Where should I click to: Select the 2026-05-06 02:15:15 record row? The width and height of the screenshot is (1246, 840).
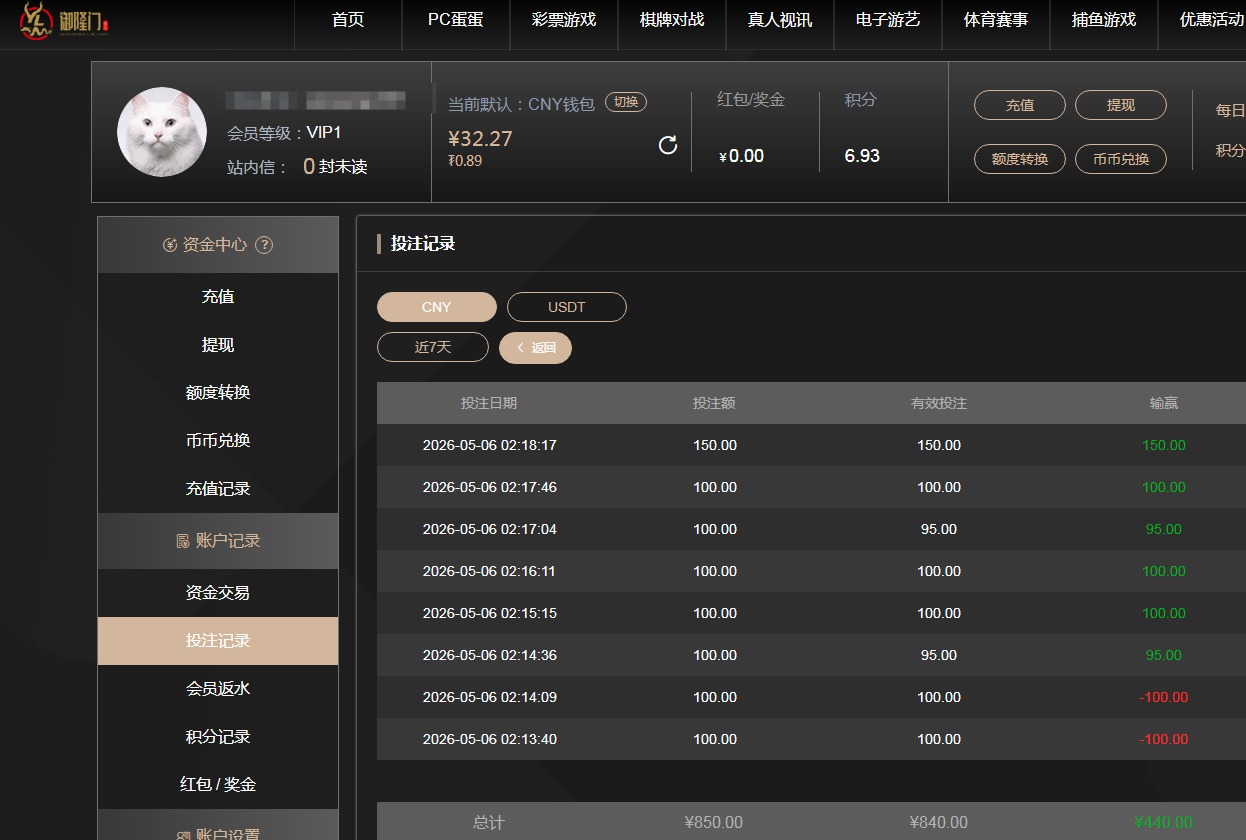(x=811, y=613)
